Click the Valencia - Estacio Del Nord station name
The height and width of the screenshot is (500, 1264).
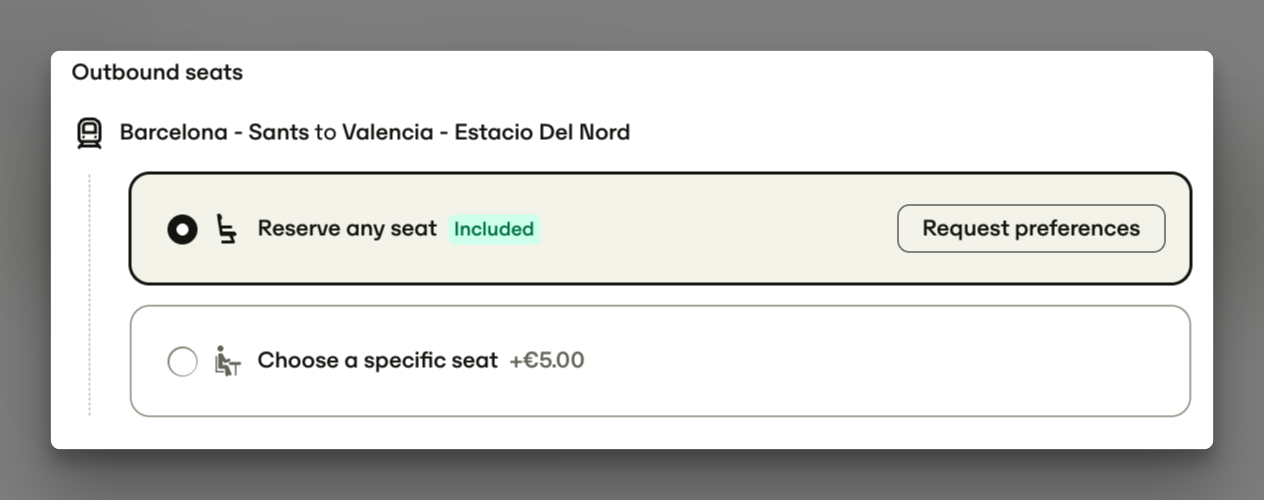click(x=486, y=132)
